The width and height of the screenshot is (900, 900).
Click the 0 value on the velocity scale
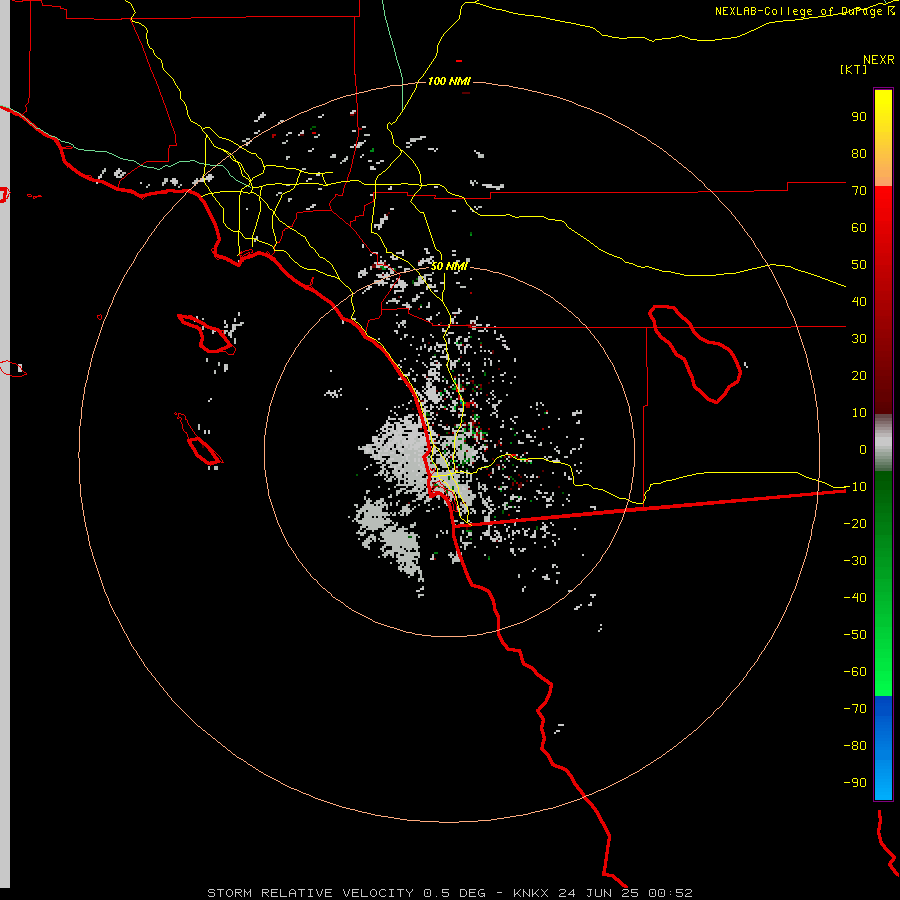pos(863,449)
